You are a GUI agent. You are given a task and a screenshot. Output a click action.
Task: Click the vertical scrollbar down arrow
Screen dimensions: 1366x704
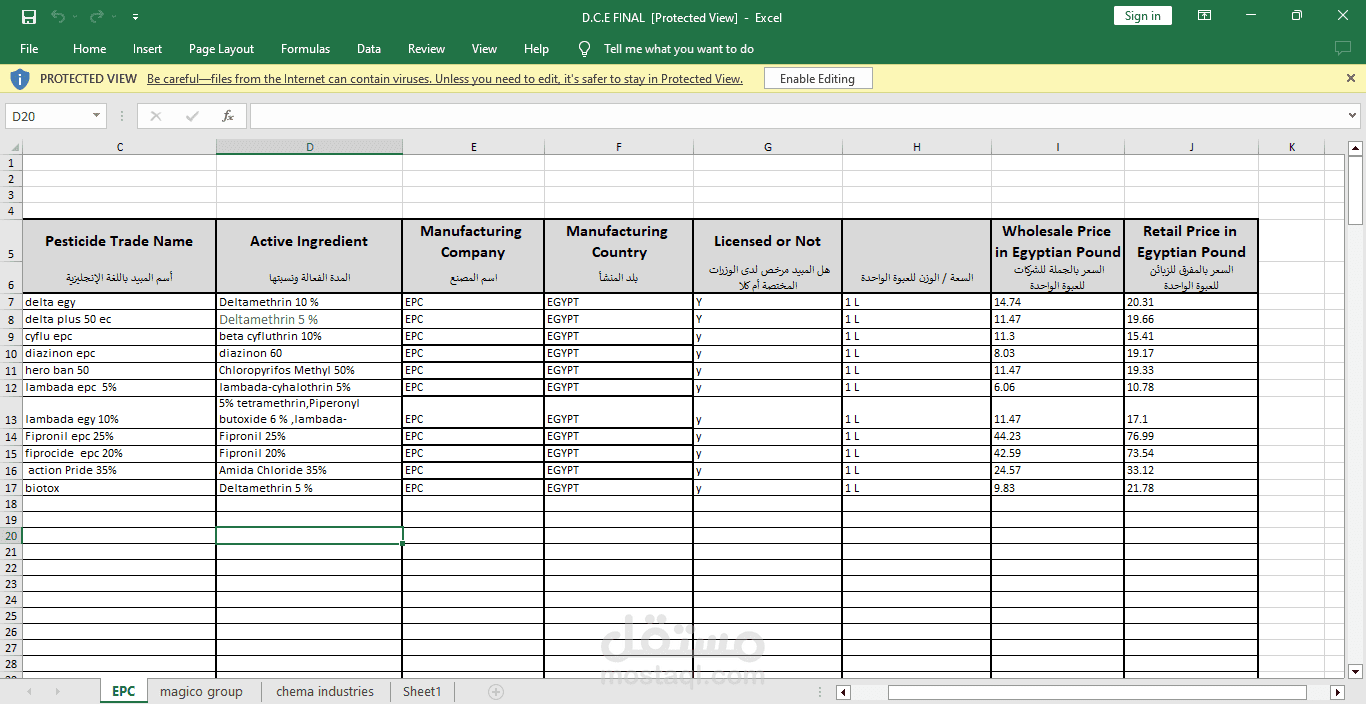(1356, 671)
